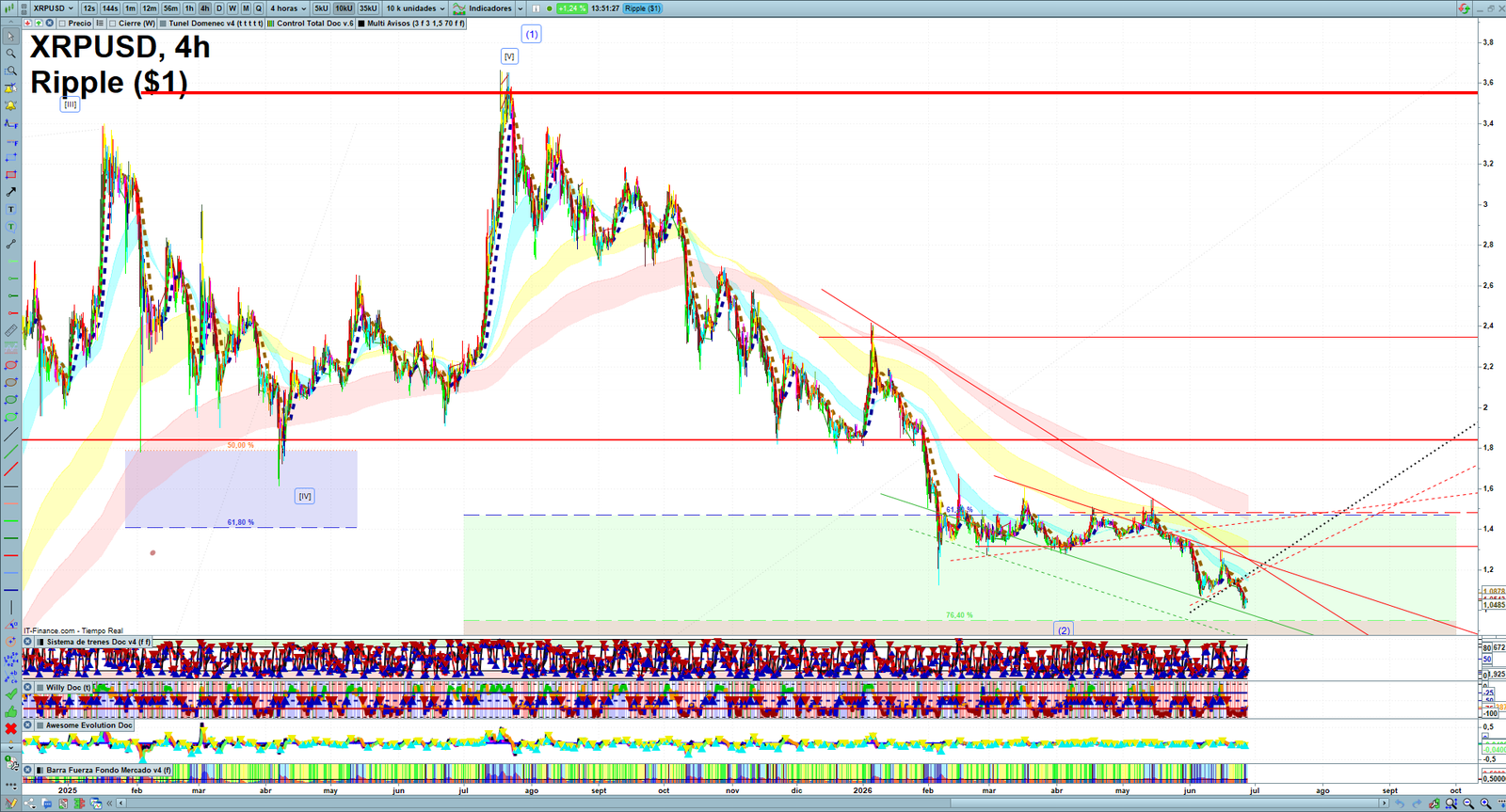Screen dimensions: 1506x812
Task: Select the 35kU units option
Action: tap(368, 8)
